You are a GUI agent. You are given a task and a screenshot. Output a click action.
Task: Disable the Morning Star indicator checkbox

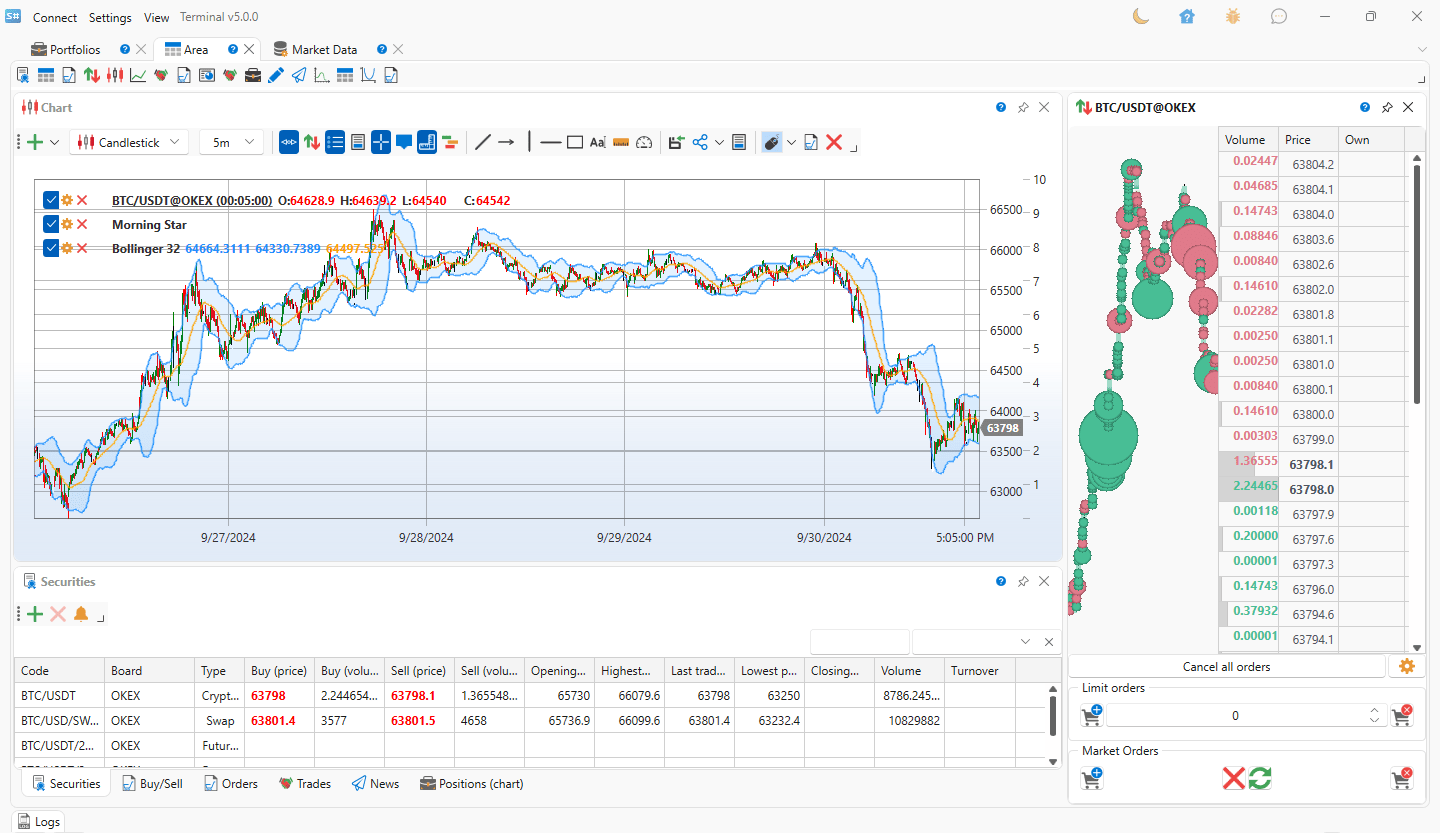51,224
